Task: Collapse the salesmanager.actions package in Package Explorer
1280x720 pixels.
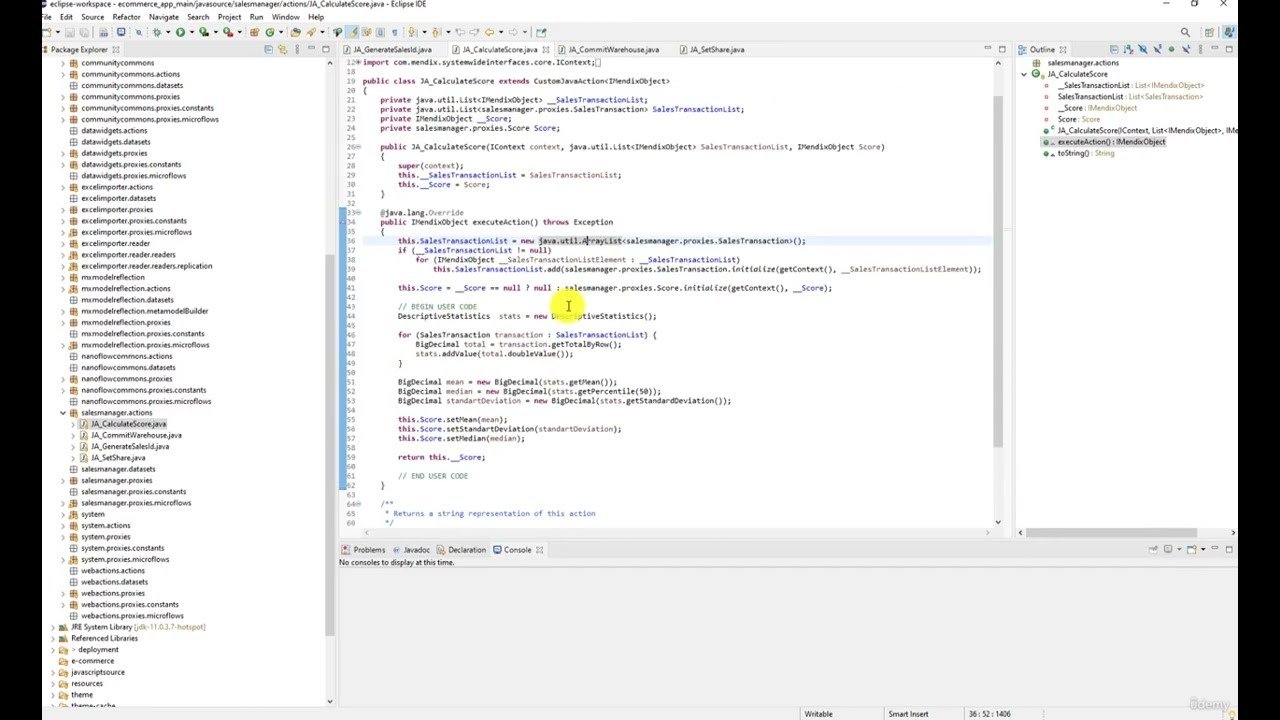Action: point(62,412)
